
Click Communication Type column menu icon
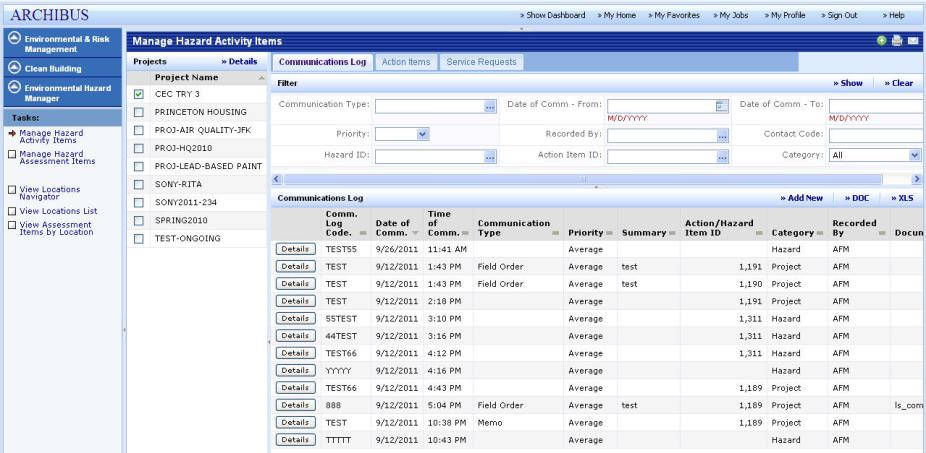(555, 234)
